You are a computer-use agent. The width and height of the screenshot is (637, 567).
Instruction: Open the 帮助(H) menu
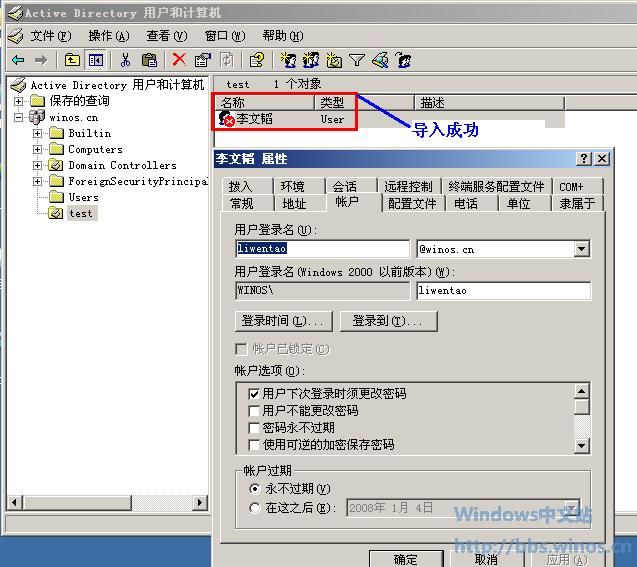pos(283,36)
